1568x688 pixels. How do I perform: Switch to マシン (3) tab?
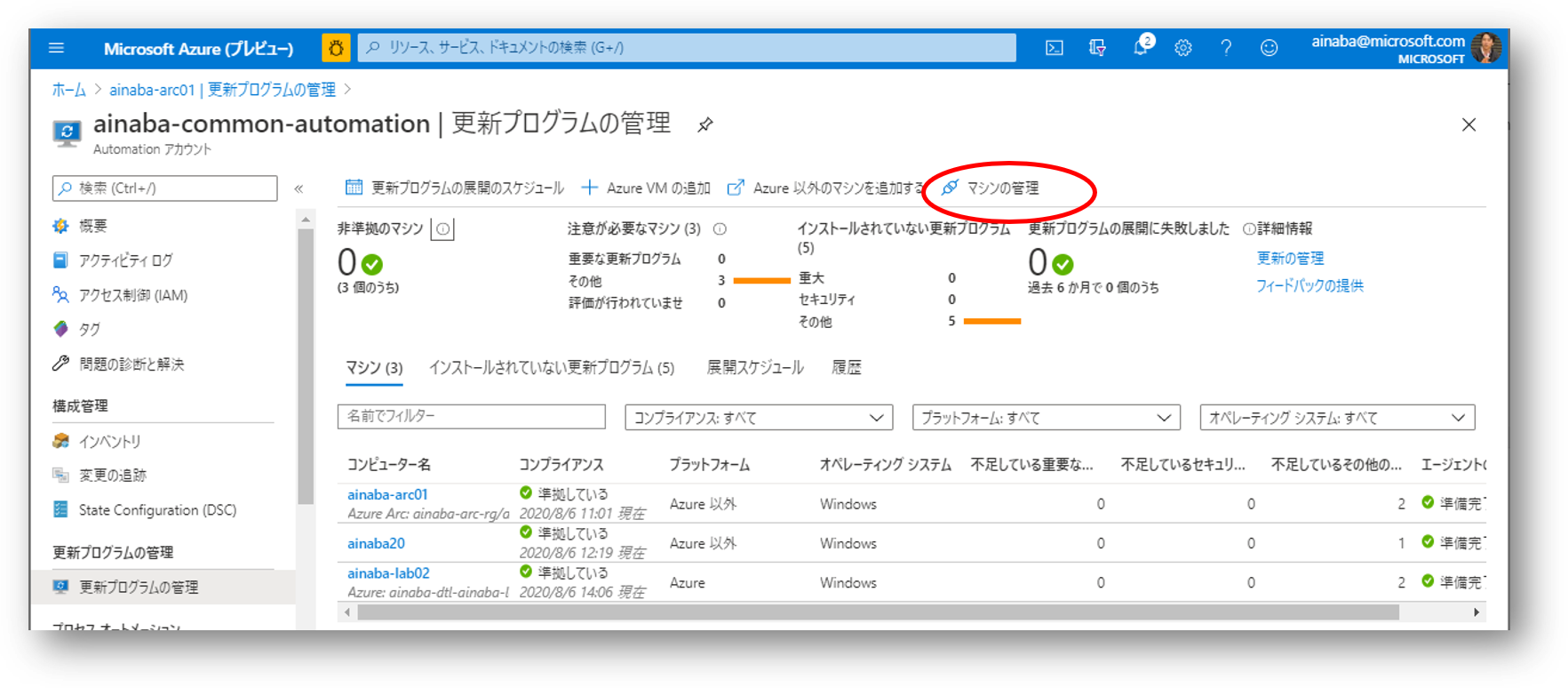[x=374, y=368]
